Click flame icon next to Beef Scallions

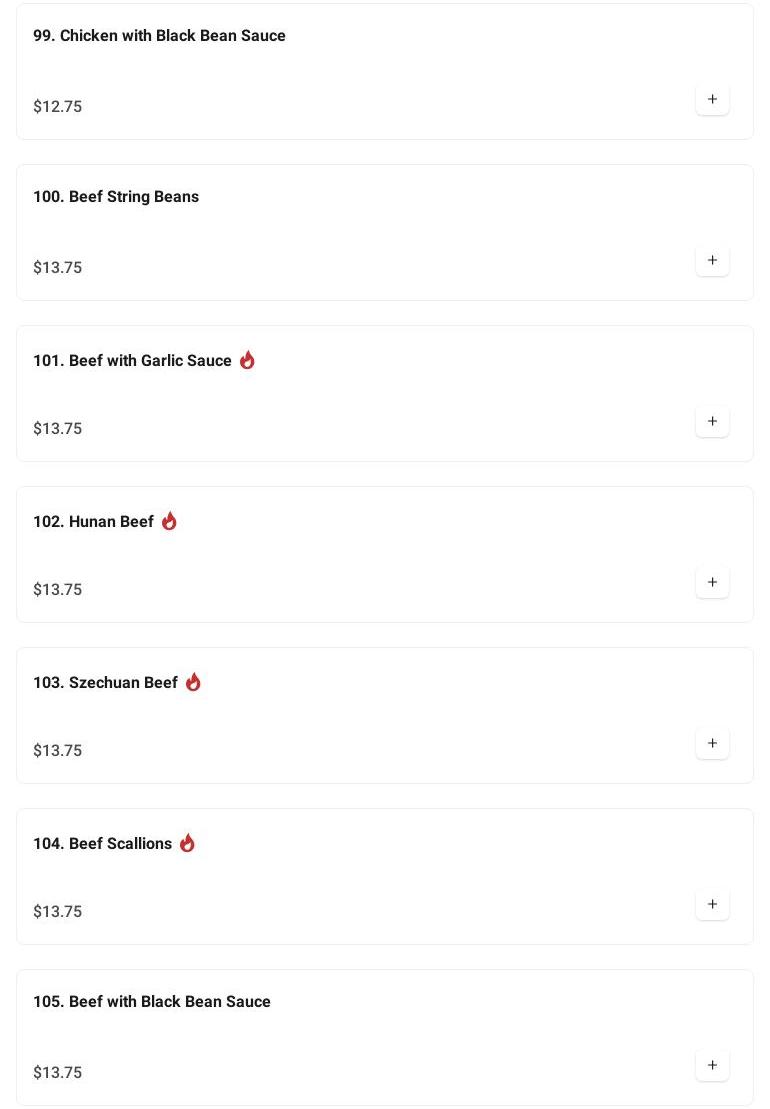(187, 843)
